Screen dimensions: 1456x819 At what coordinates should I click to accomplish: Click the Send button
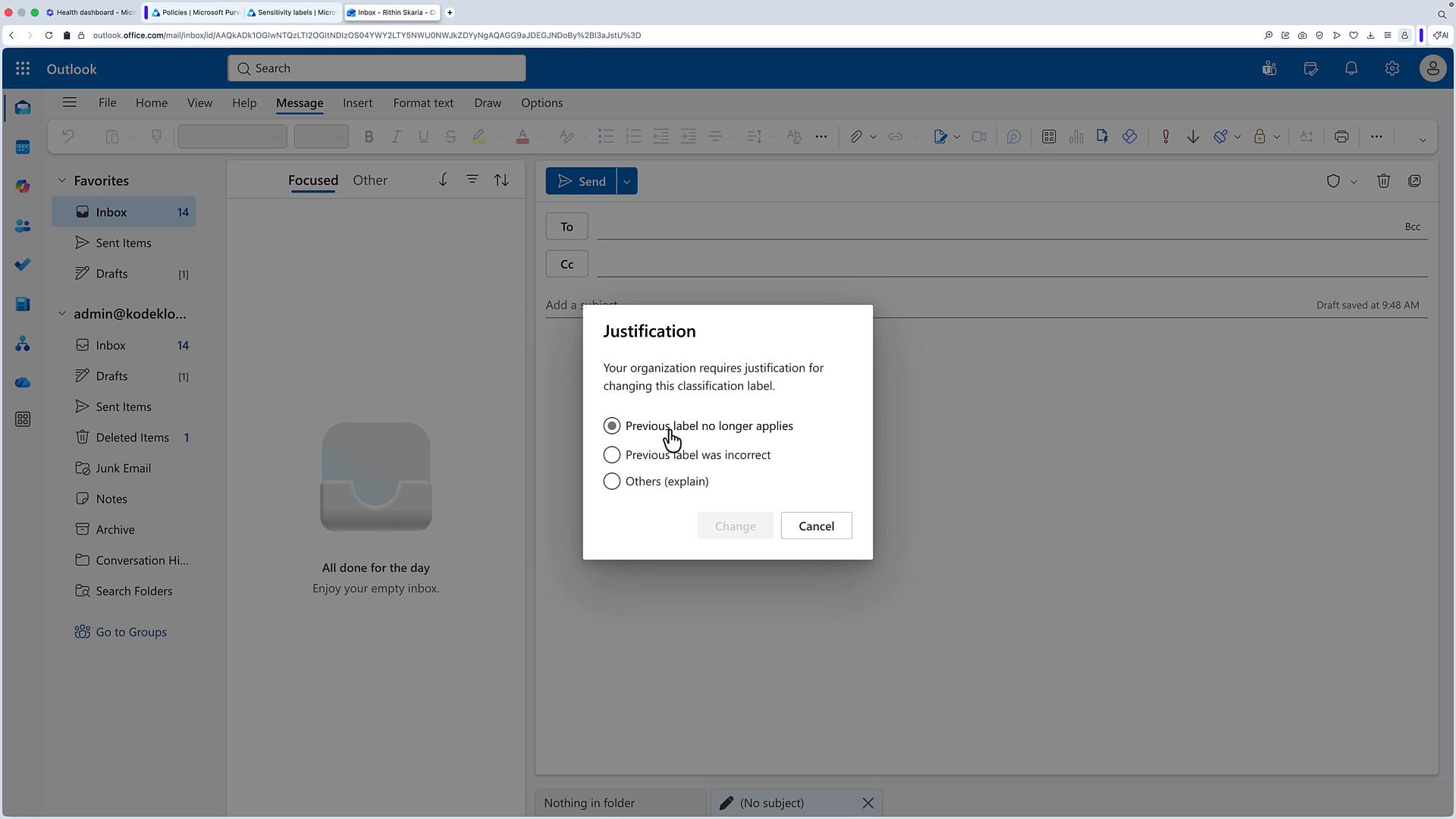pos(581,181)
